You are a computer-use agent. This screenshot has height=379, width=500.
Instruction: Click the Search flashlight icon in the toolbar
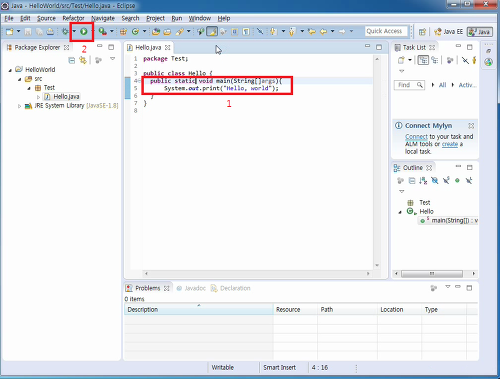[180, 32]
